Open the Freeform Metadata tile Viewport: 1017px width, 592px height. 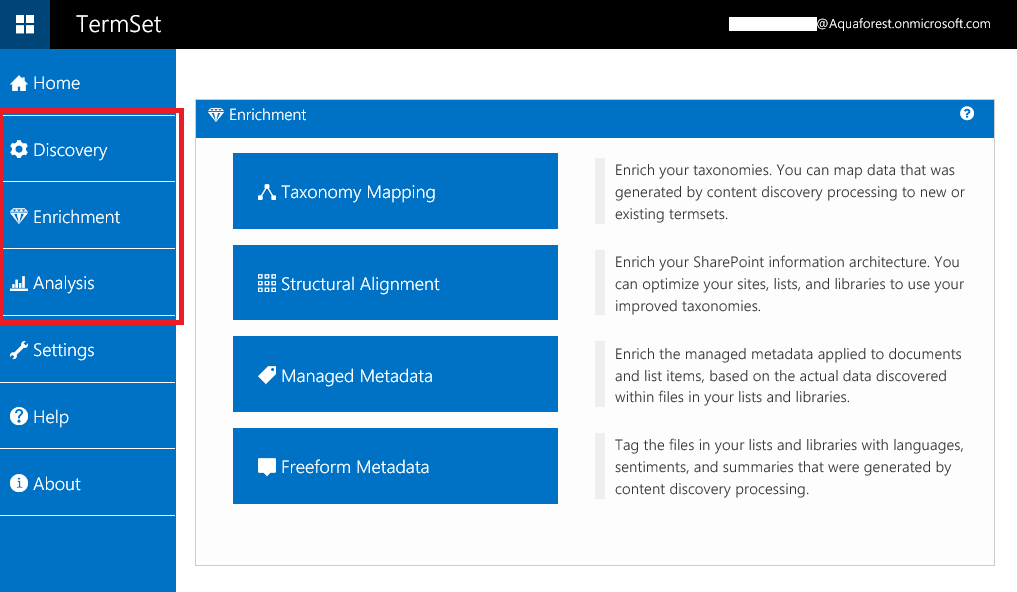coord(395,466)
